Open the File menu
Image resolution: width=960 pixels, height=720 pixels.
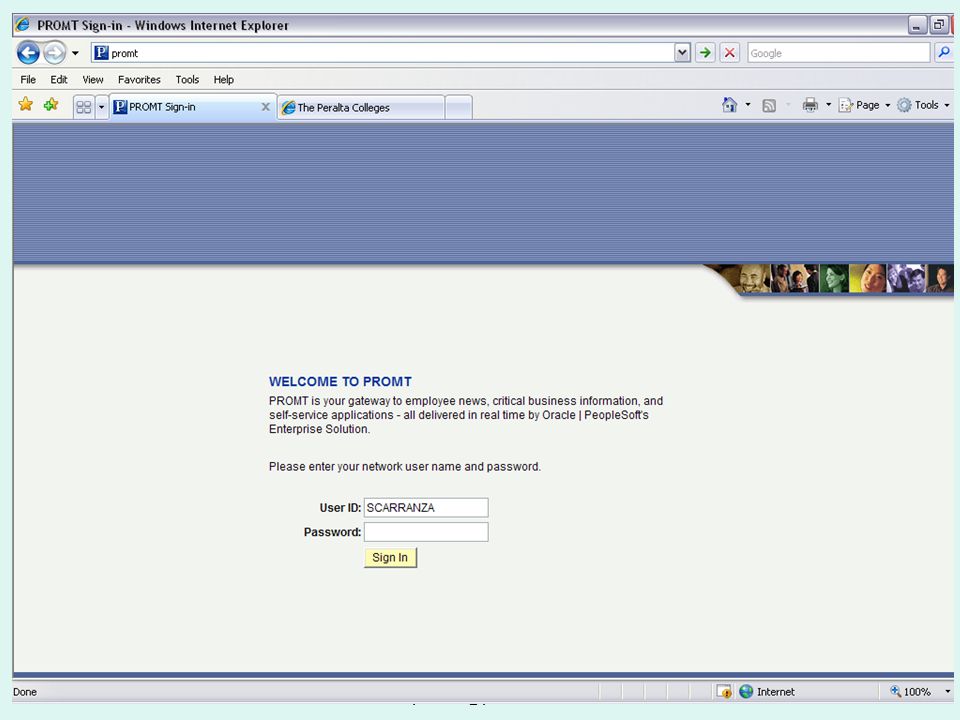point(28,80)
